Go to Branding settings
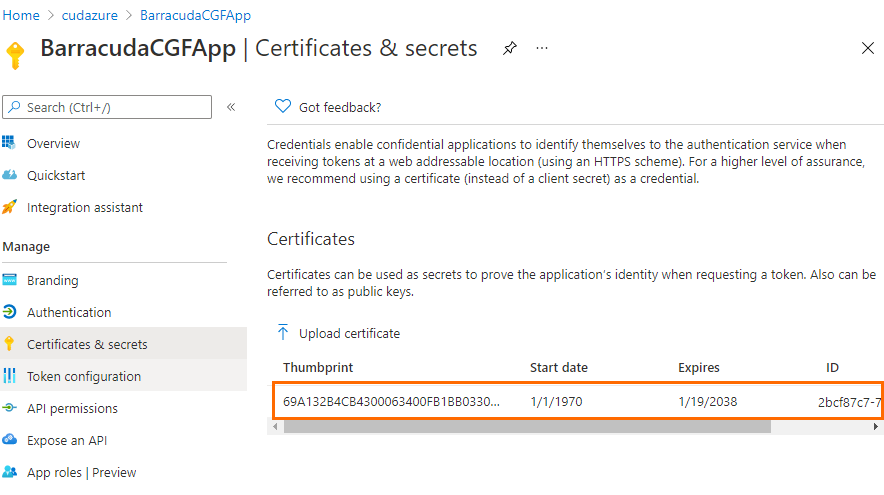884x495 pixels. [52, 280]
